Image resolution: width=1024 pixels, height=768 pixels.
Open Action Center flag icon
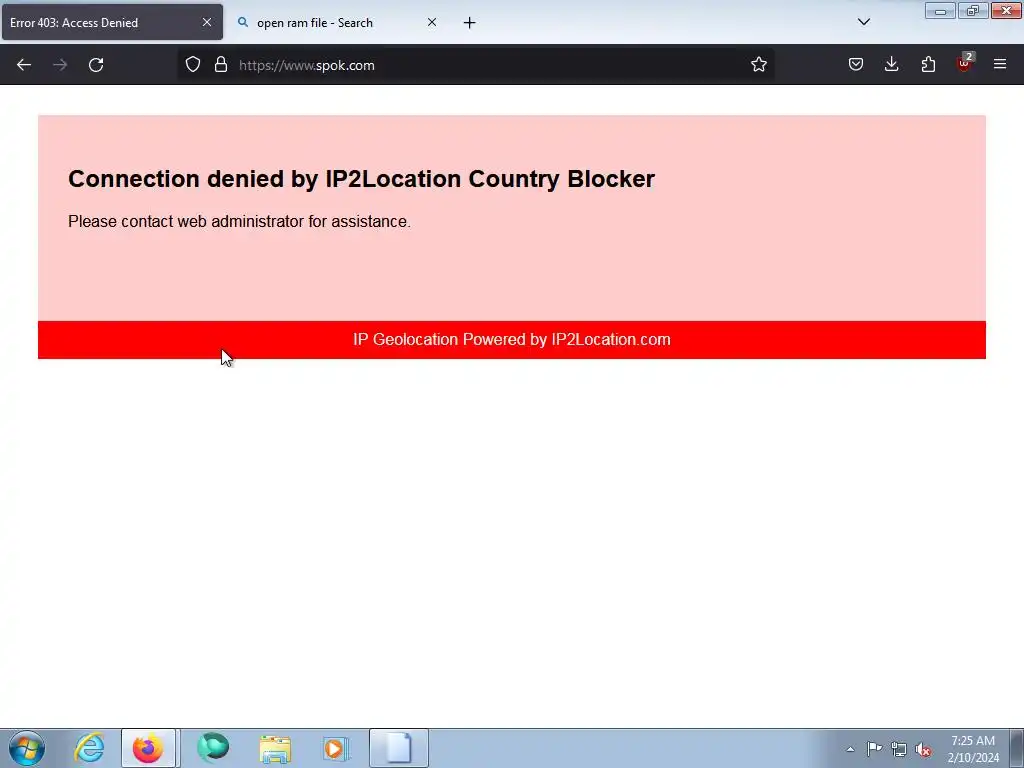(x=874, y=749)
